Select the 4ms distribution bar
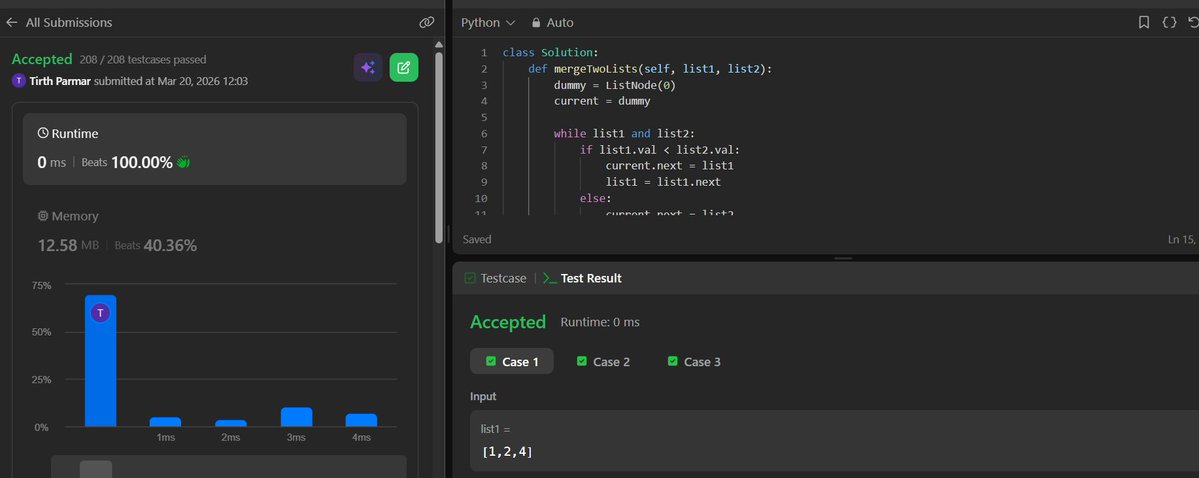The image size is (1199, 478). pos(362,420)
